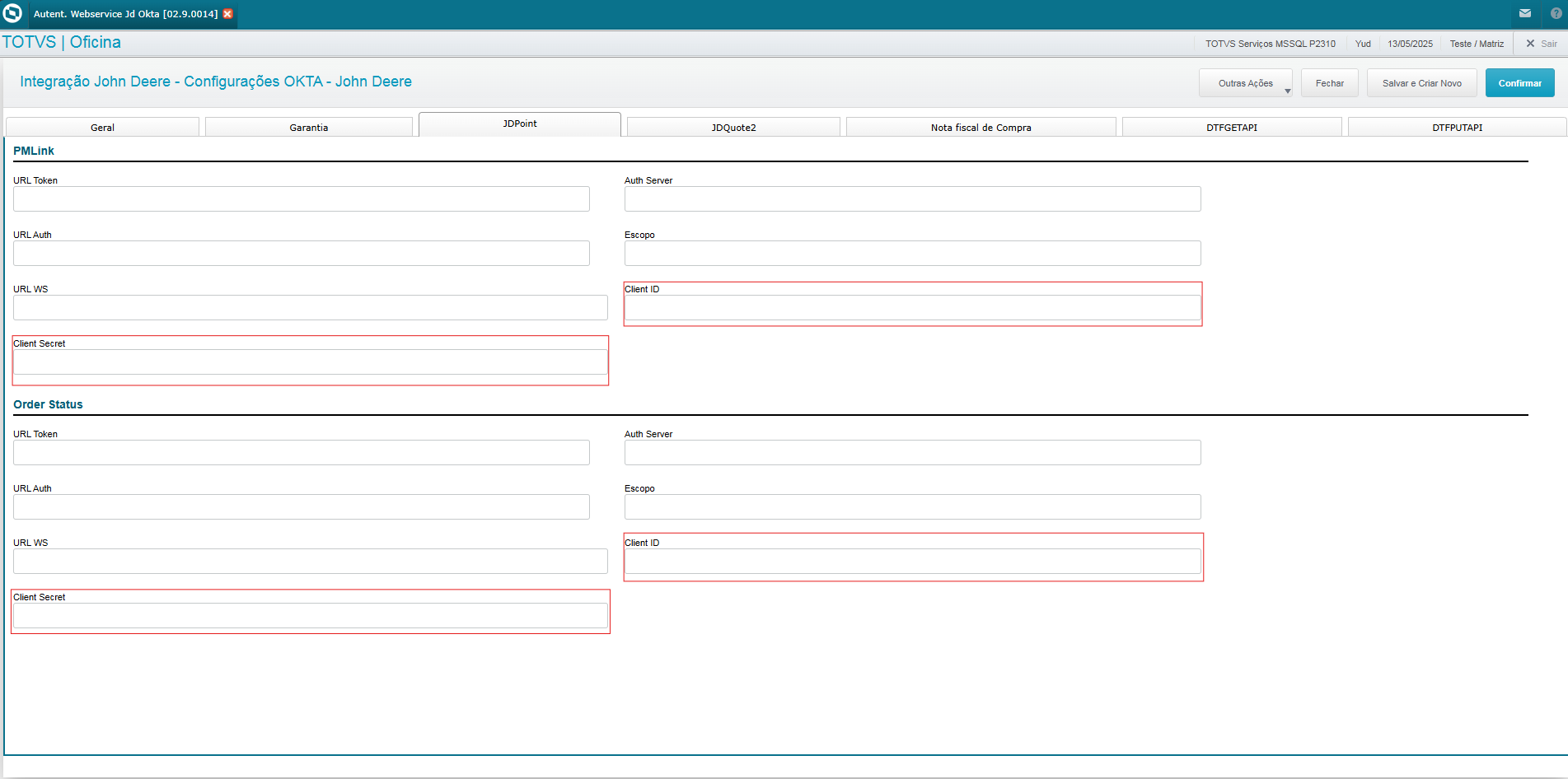Screen dimensions: 1568x779
Task: Focus the PMLink Client Secret field
Action: tap(311, 362)
